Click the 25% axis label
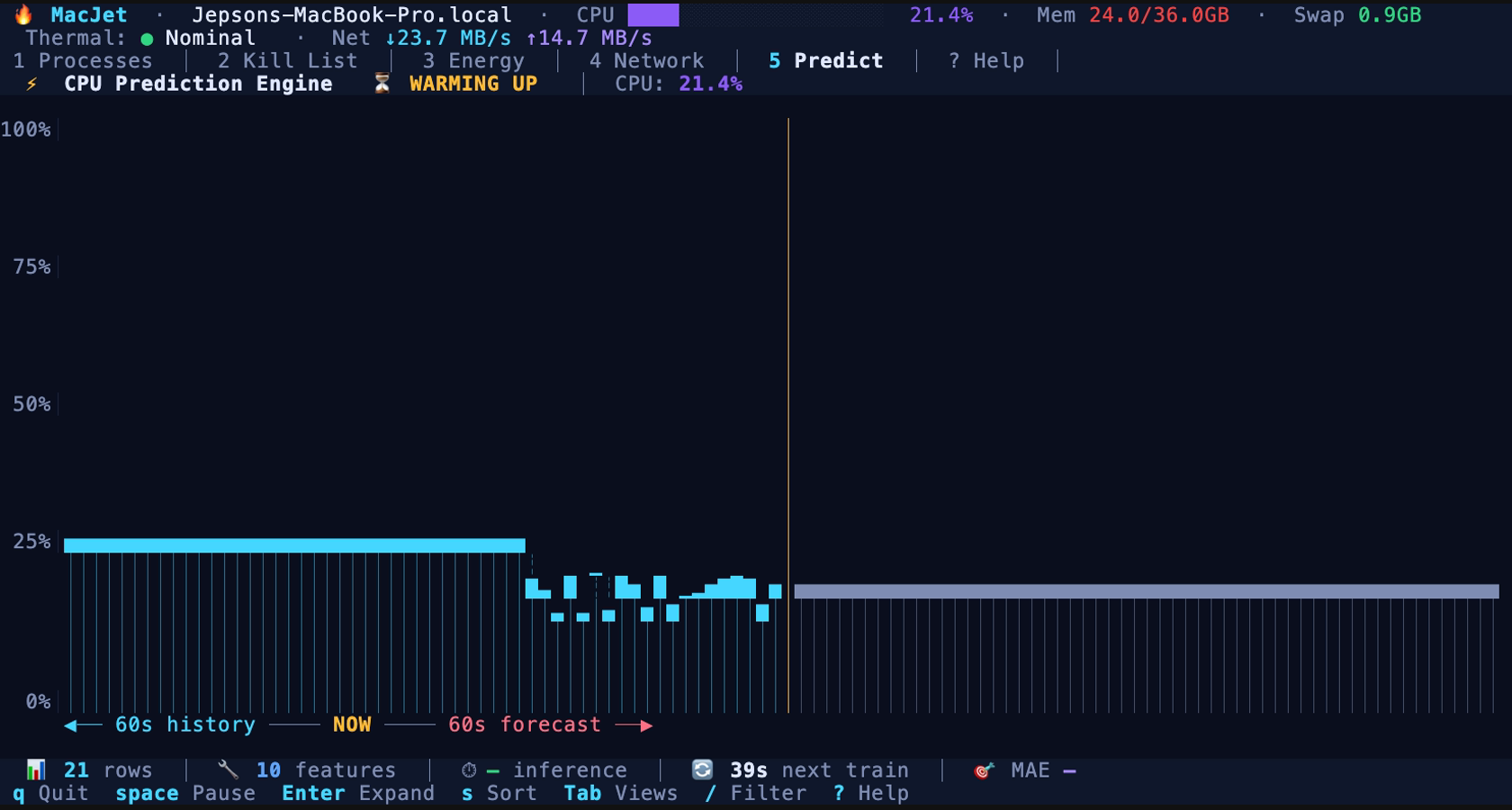The width and height of the screenshot is (1512, 810). pyautogui.click(x=31, y=541)
